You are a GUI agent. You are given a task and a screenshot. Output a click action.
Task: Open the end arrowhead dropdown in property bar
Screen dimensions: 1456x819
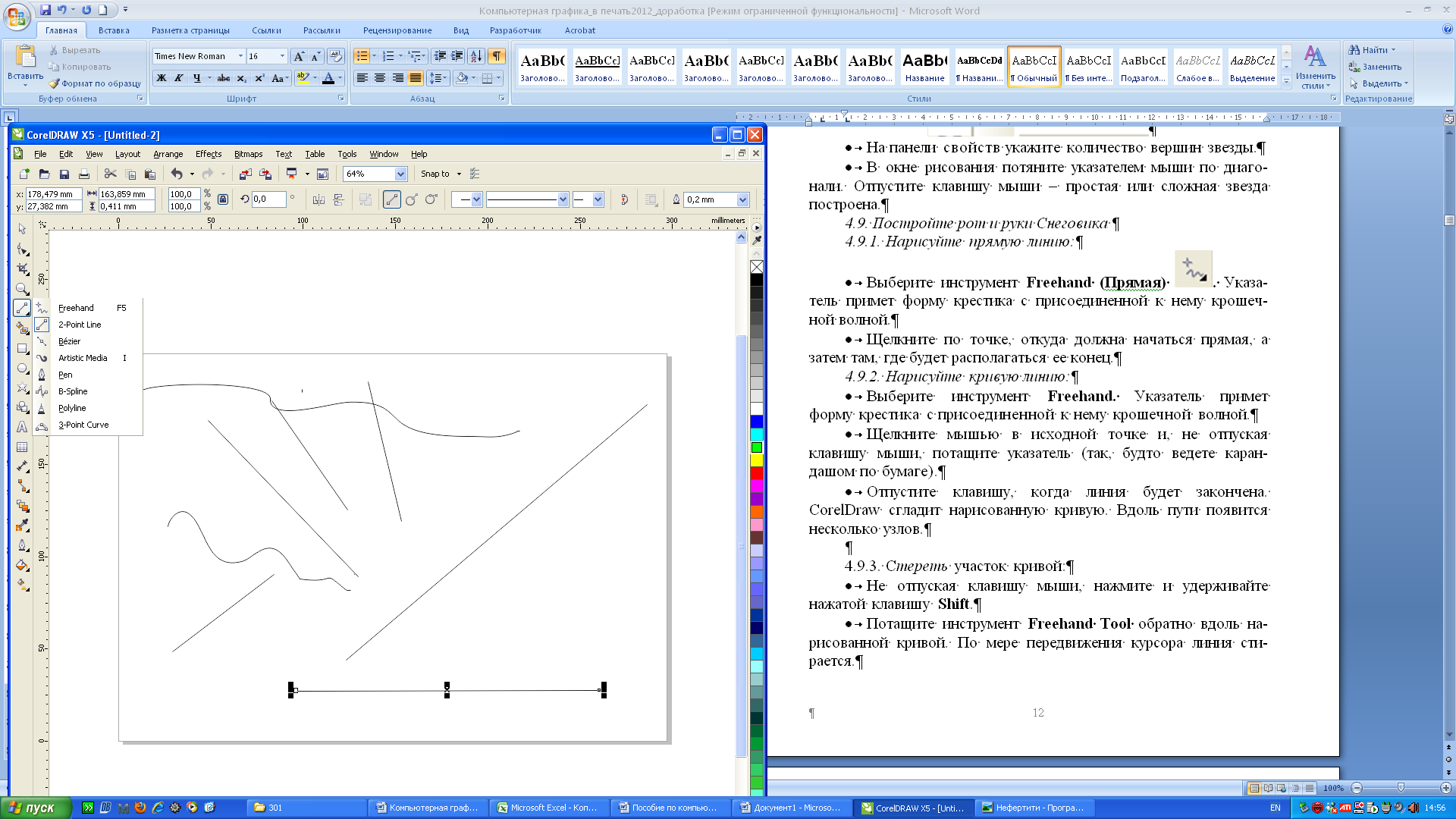[x=598, y=199]
